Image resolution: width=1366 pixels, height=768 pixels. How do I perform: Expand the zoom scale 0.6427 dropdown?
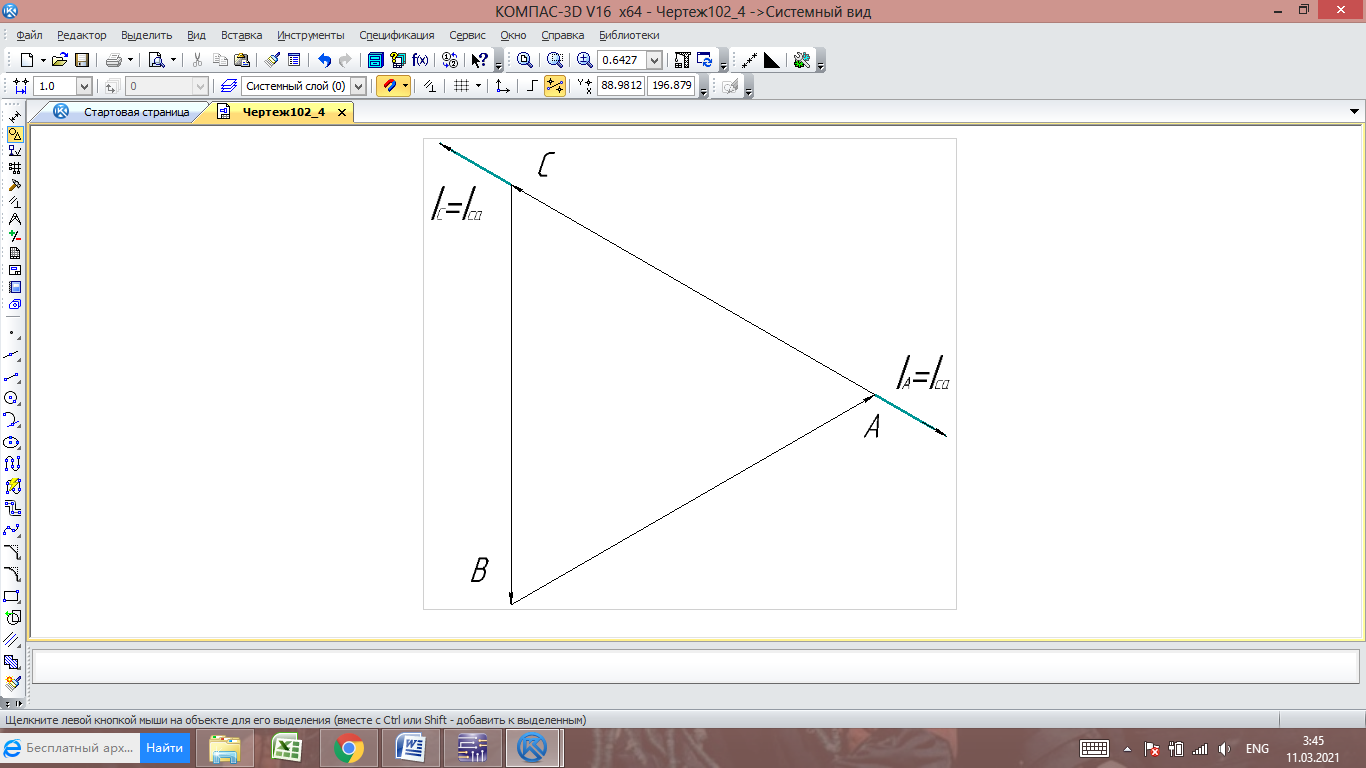coord(654,60)
